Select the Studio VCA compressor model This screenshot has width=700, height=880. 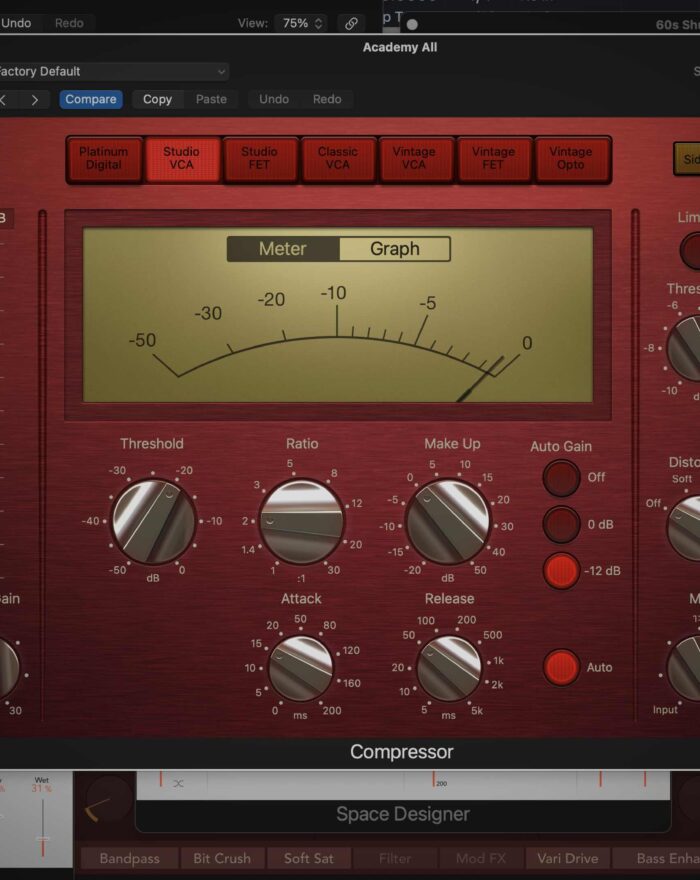(182, 159)
